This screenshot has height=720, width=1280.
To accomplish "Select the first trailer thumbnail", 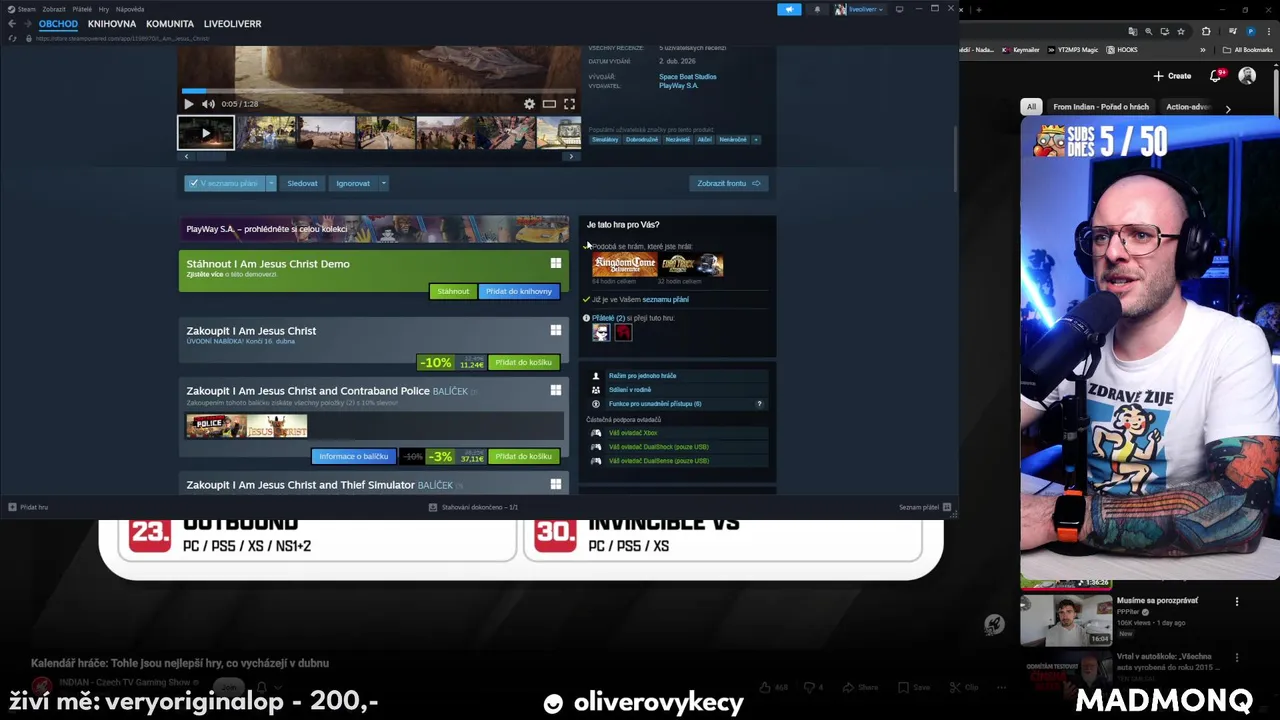I will point(206,133).
